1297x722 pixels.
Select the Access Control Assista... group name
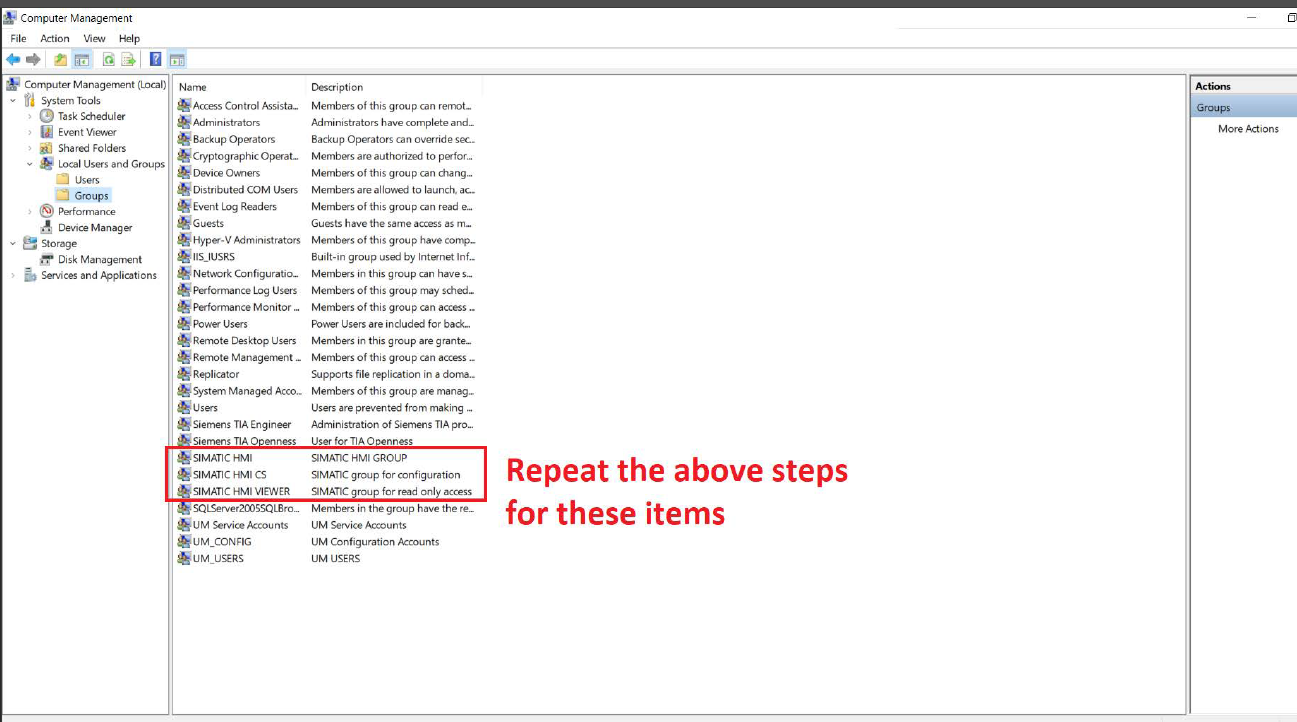(x=246, y=106)
